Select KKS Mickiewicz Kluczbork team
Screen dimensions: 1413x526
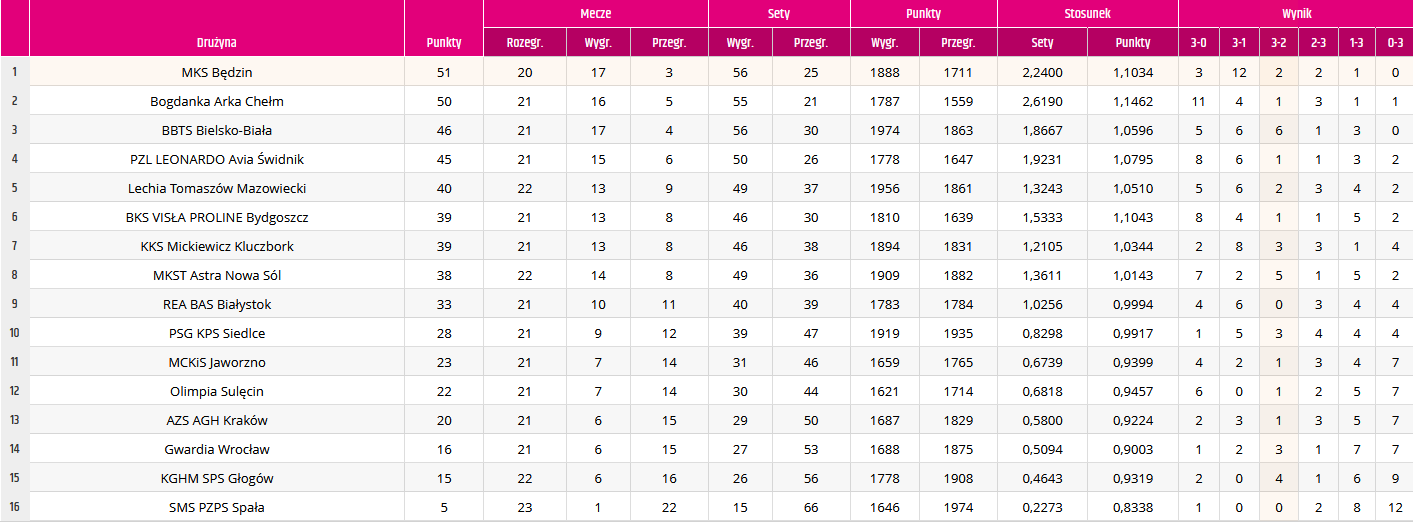[x=217, y=246]
